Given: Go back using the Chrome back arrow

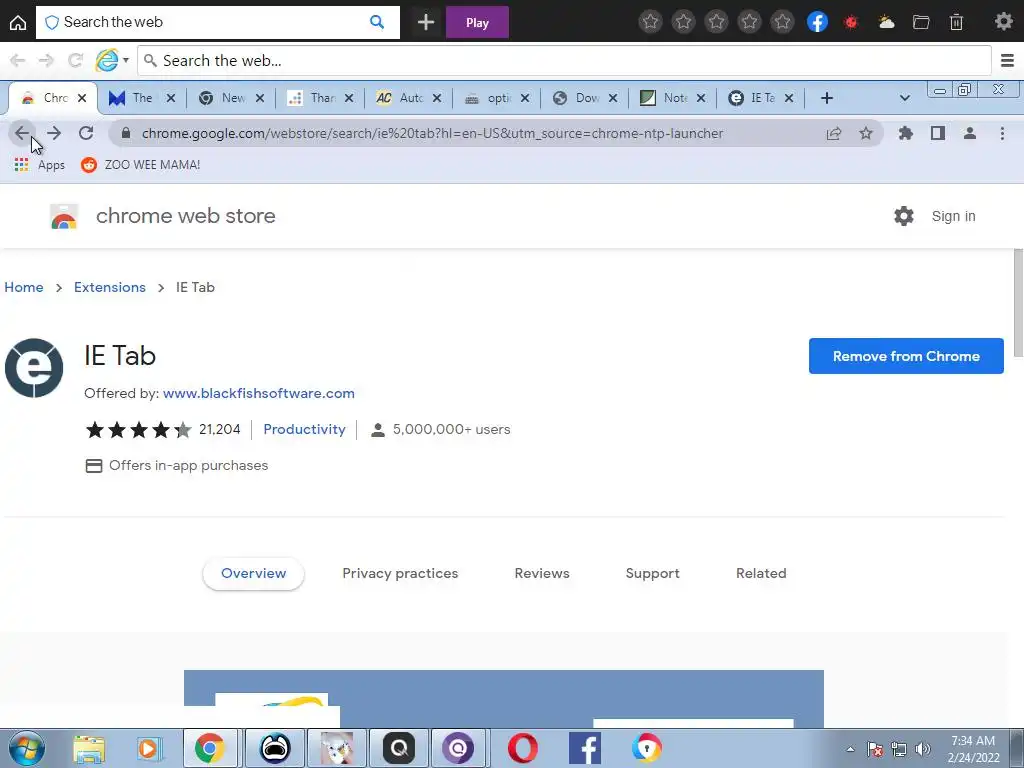Looking at the screenshot, I should click(22, 133).
